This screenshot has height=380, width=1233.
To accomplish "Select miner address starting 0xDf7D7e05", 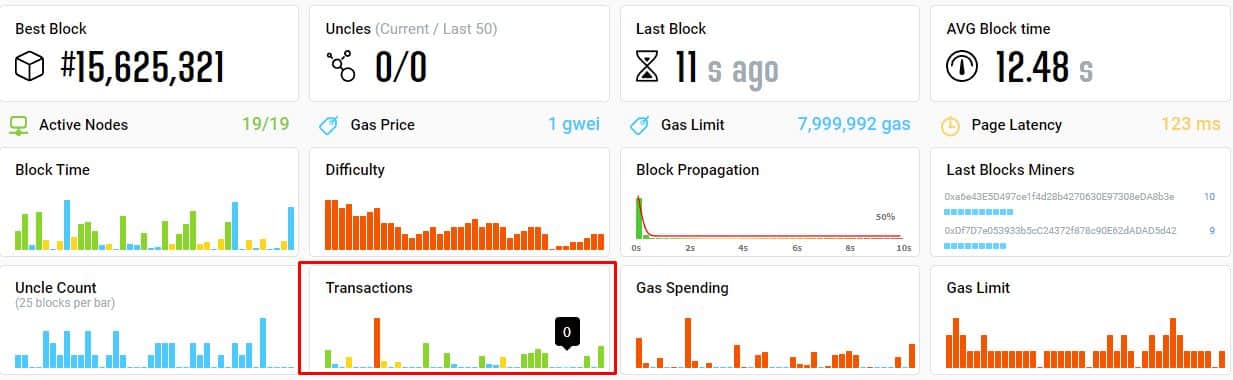I will [1060, 231].
